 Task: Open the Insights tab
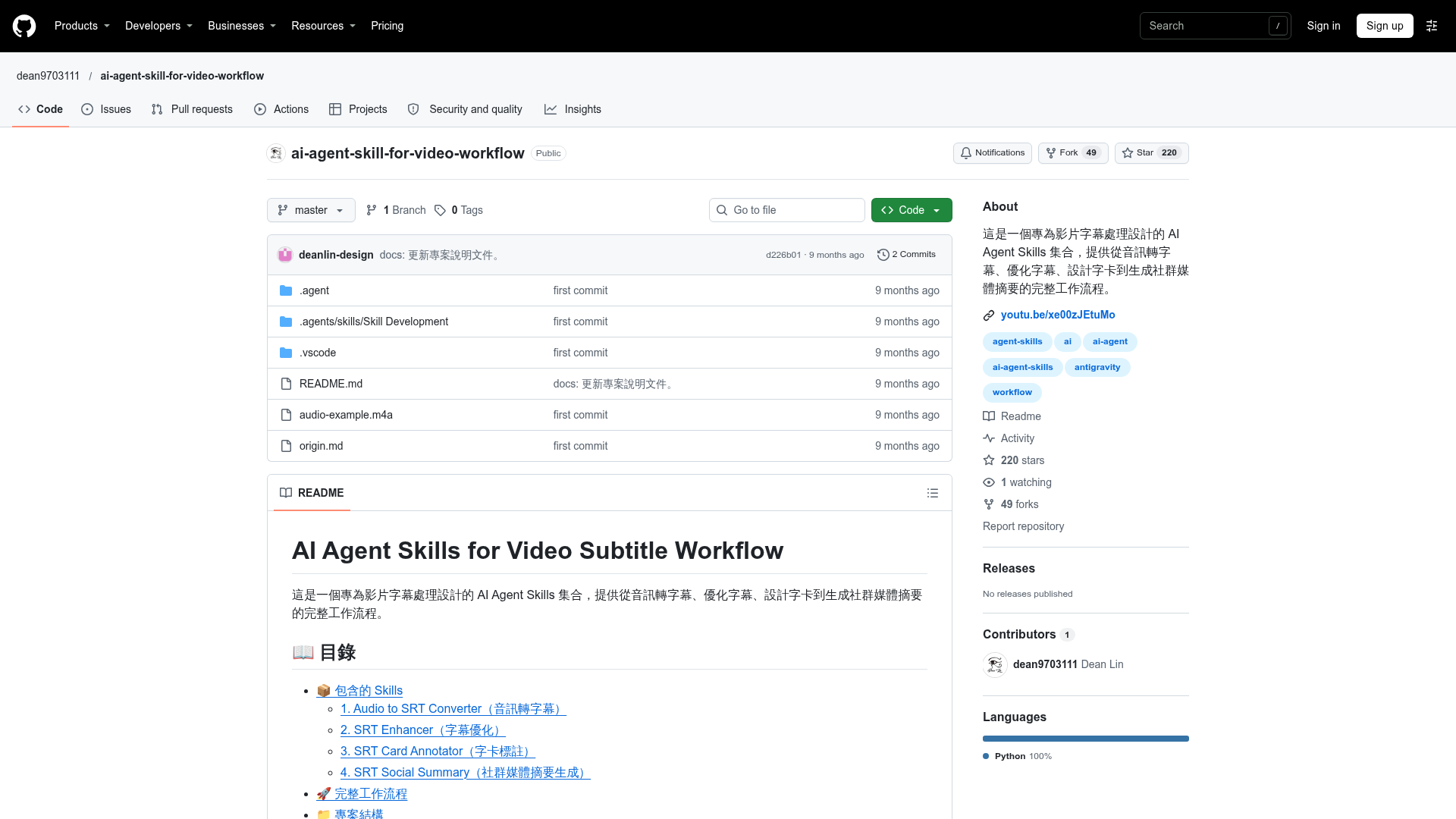[x=573, y=109]
